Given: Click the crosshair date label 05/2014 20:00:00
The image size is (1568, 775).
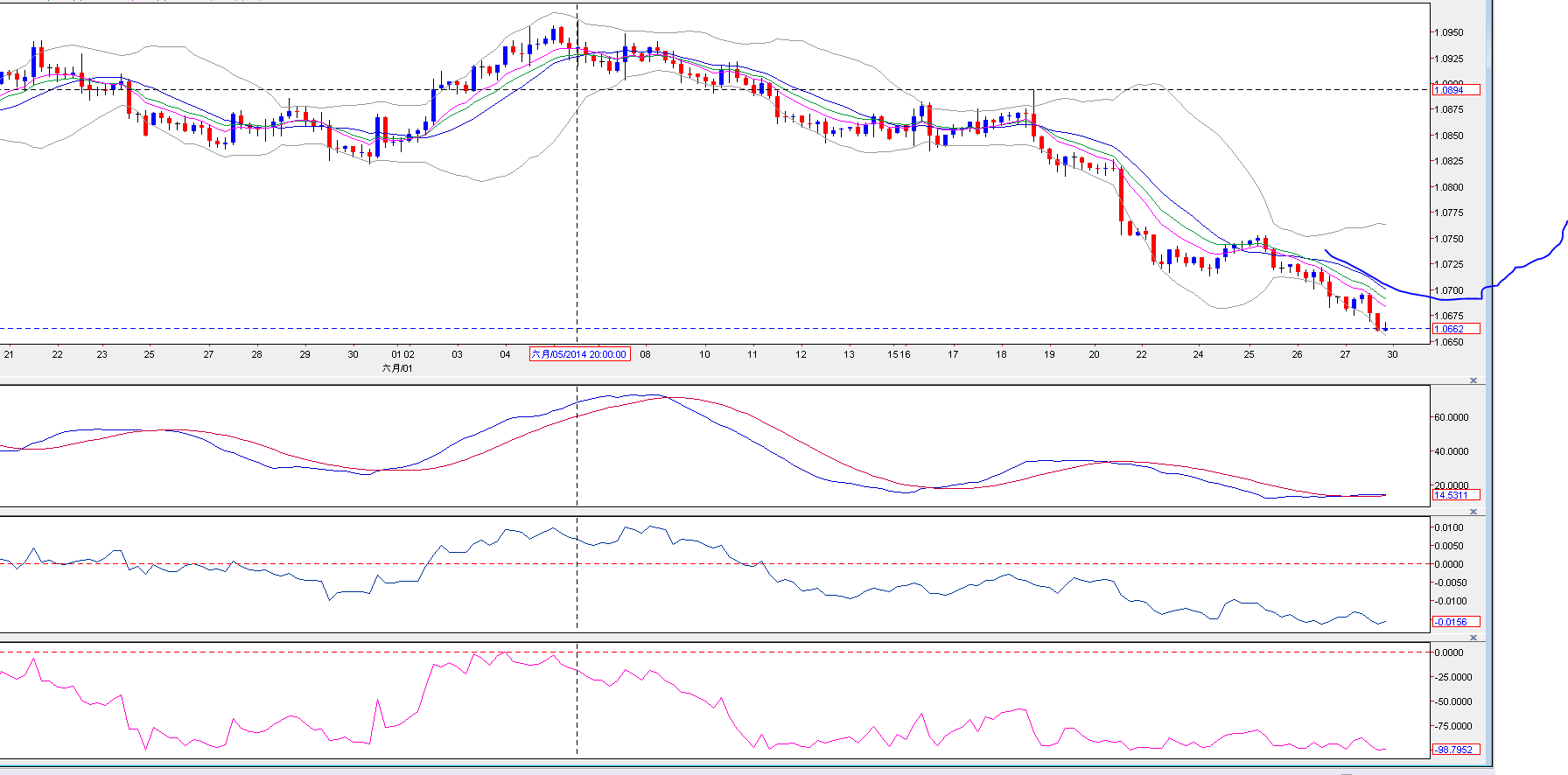Looking at the screenshot, I should [x=579, y=354].
